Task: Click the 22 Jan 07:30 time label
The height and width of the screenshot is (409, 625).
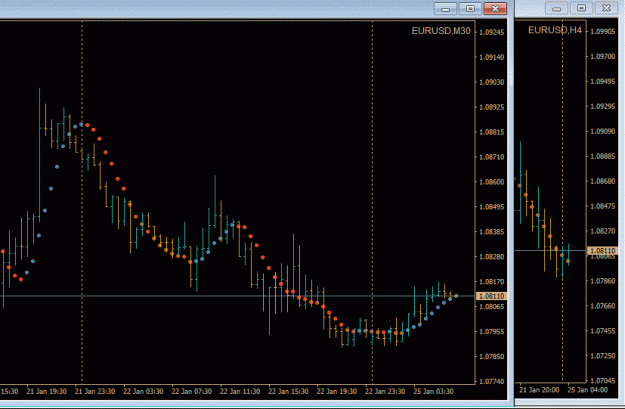Action: (x=191, y=391)
